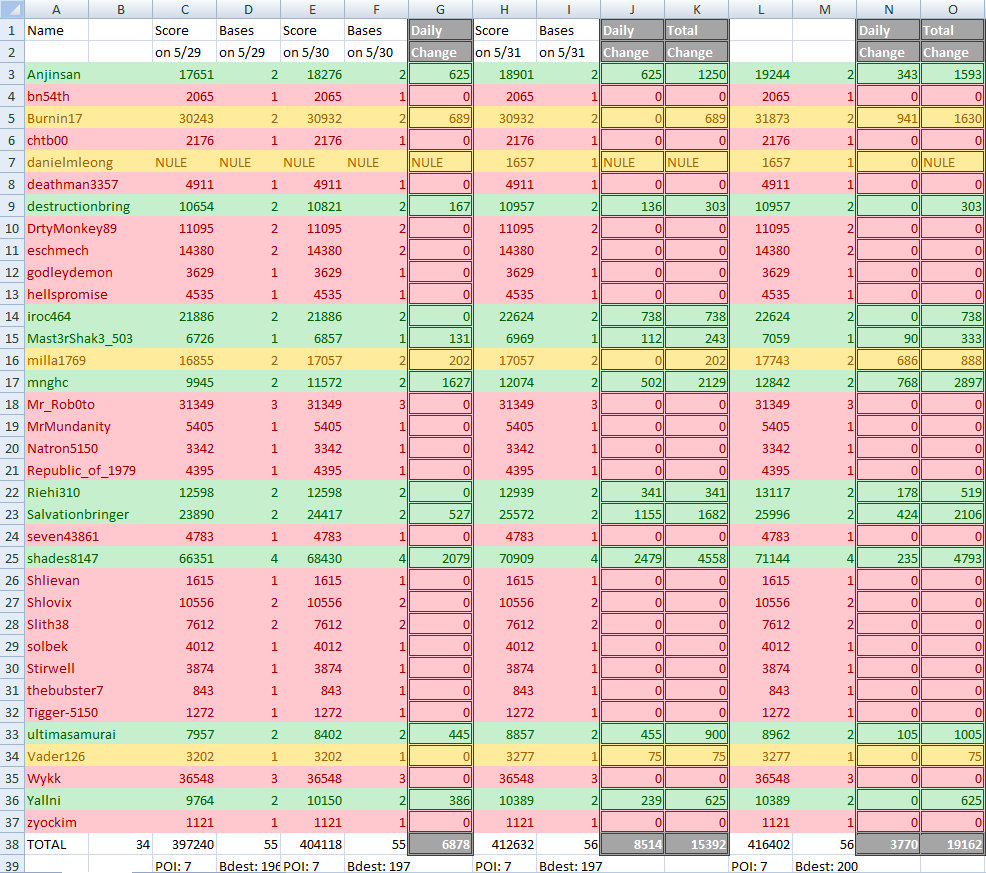Click the 6878 daily change total
This screenshot has height=873, width=986.
pos(440,844)
